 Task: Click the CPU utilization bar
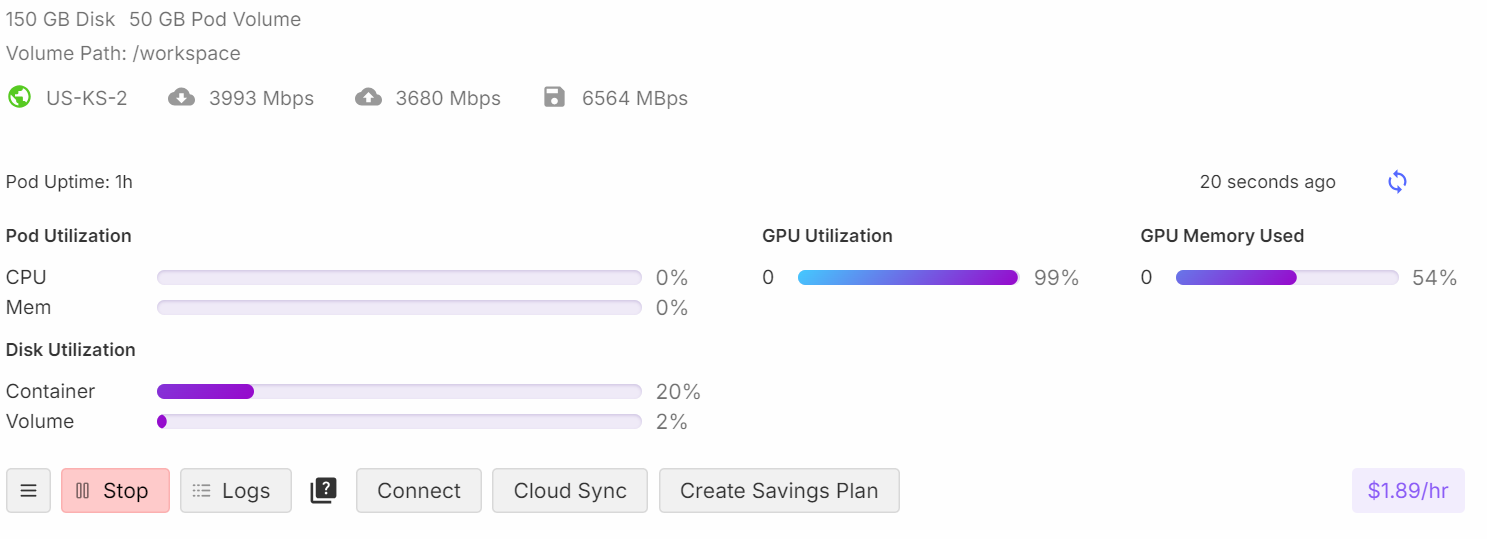399,277
